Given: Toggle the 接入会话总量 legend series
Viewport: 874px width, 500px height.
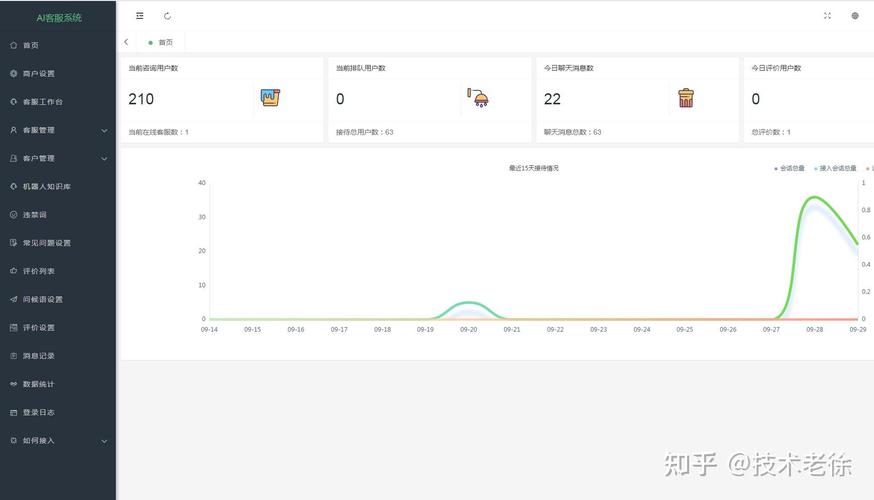Looking at the screenshot, I should pyautogui.click(x=838, y=169).
